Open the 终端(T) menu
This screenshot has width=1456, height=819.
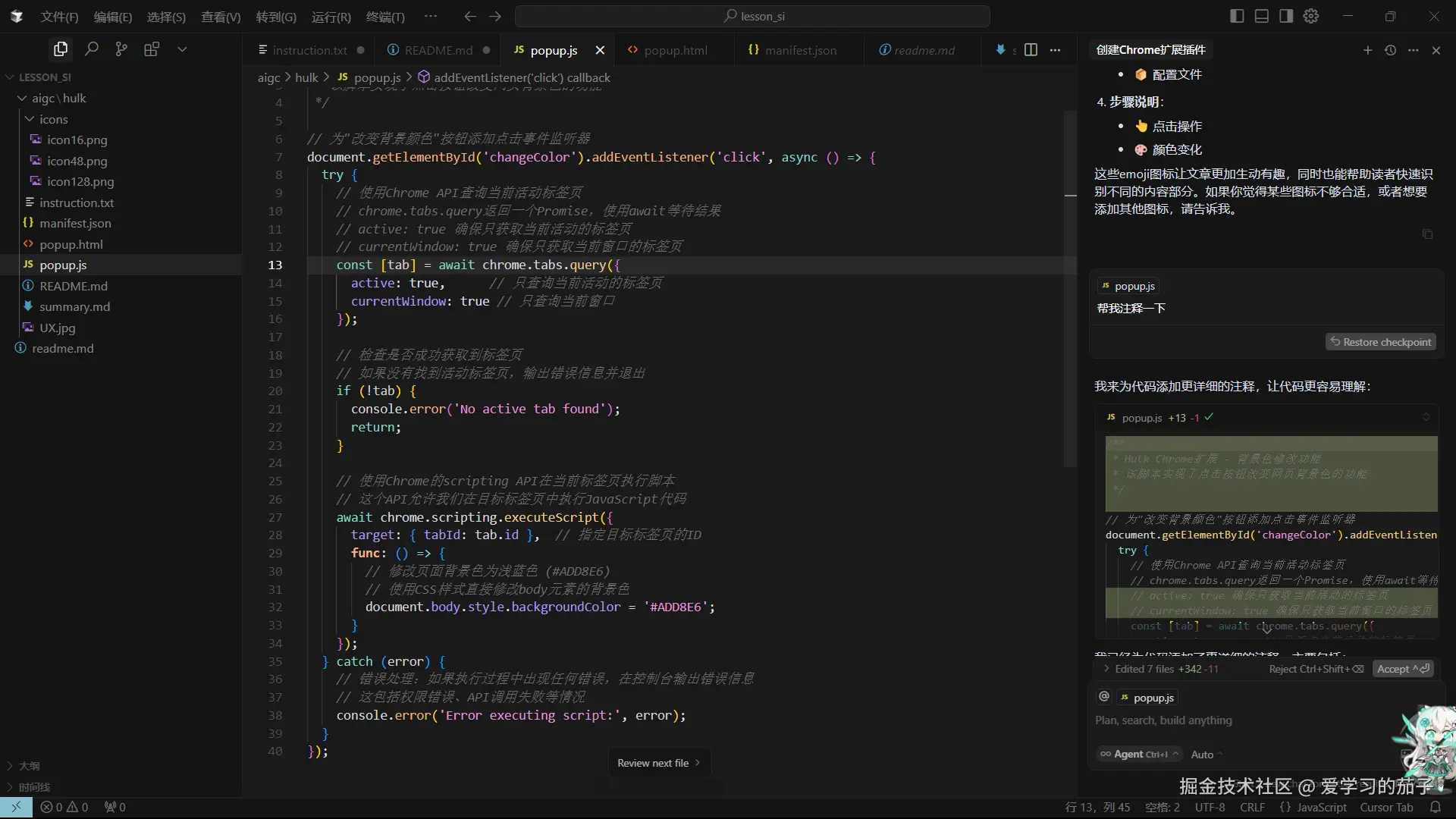tap(385, 17)
